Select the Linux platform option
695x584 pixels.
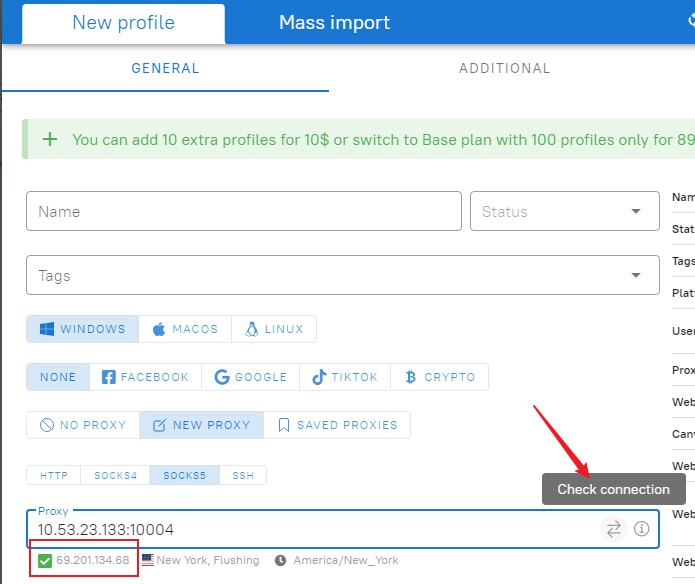274,329
